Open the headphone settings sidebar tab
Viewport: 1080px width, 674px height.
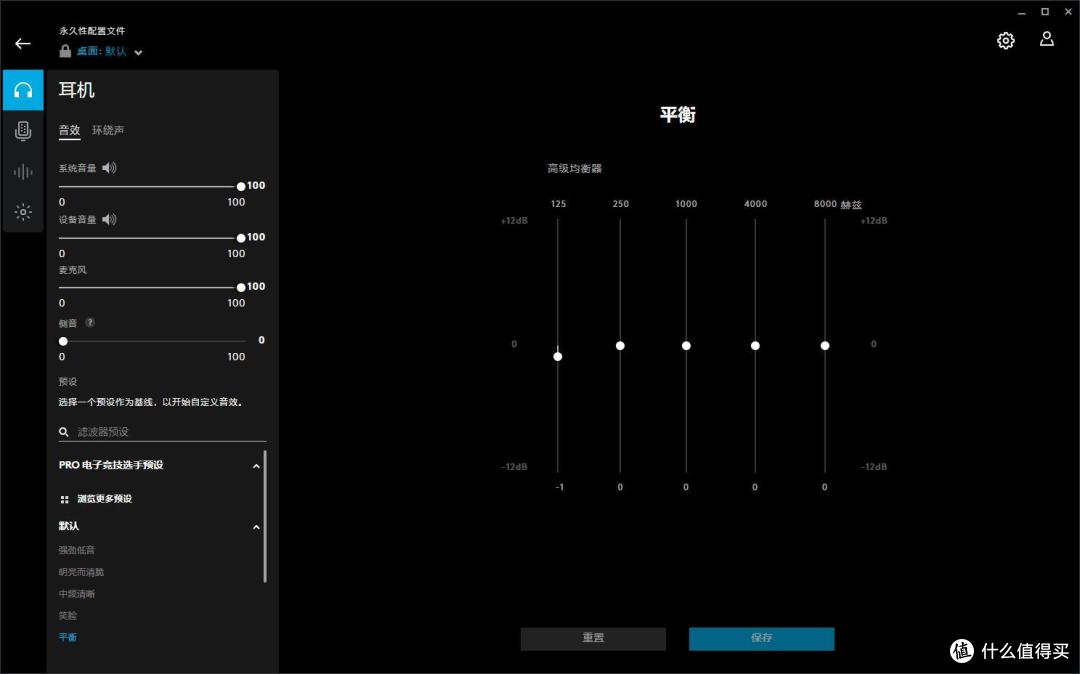coord(23,90)
